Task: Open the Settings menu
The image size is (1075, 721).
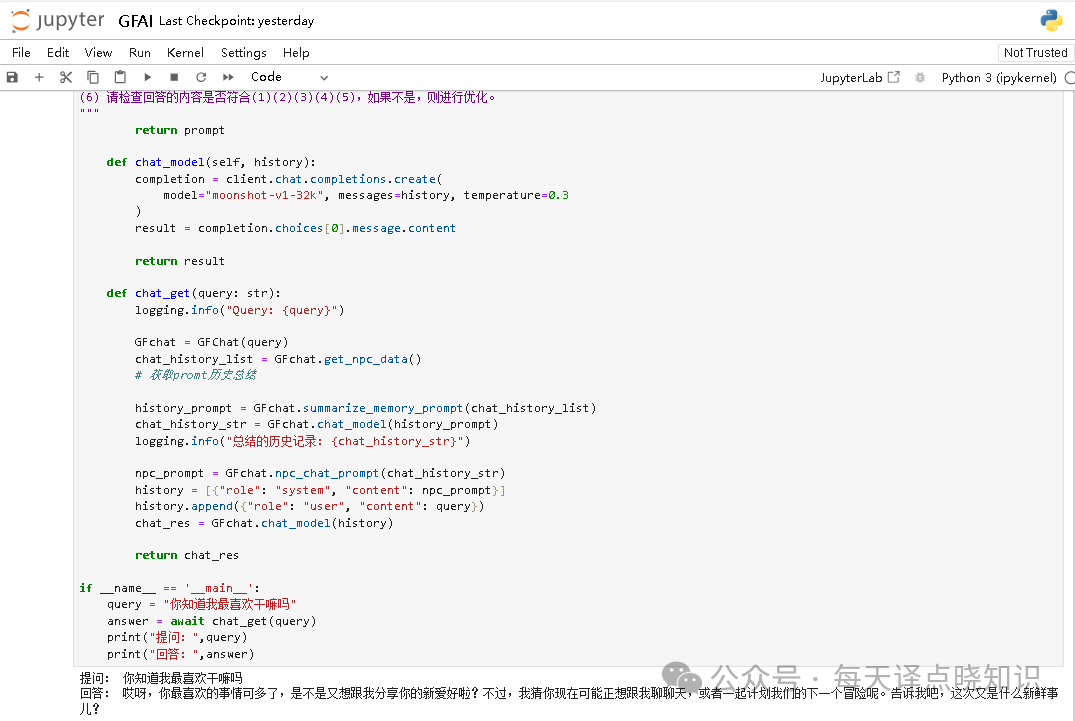Action: (x=243, y=53)
